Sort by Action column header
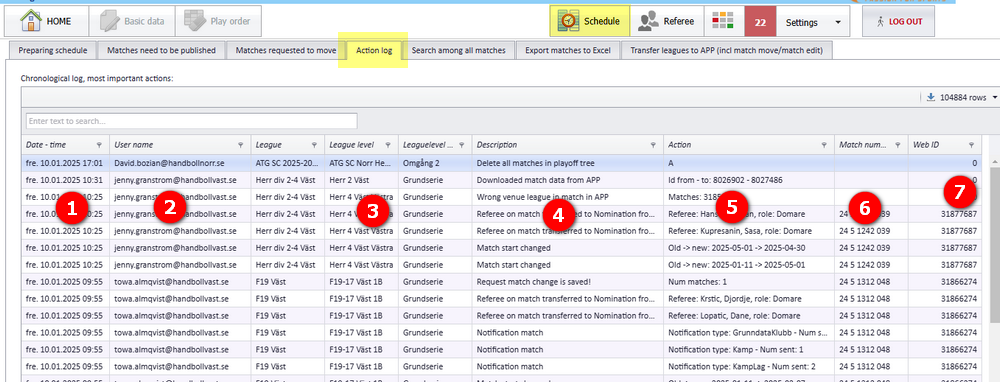The height and width of the screenshot is (382, 1000). (679, 145)
